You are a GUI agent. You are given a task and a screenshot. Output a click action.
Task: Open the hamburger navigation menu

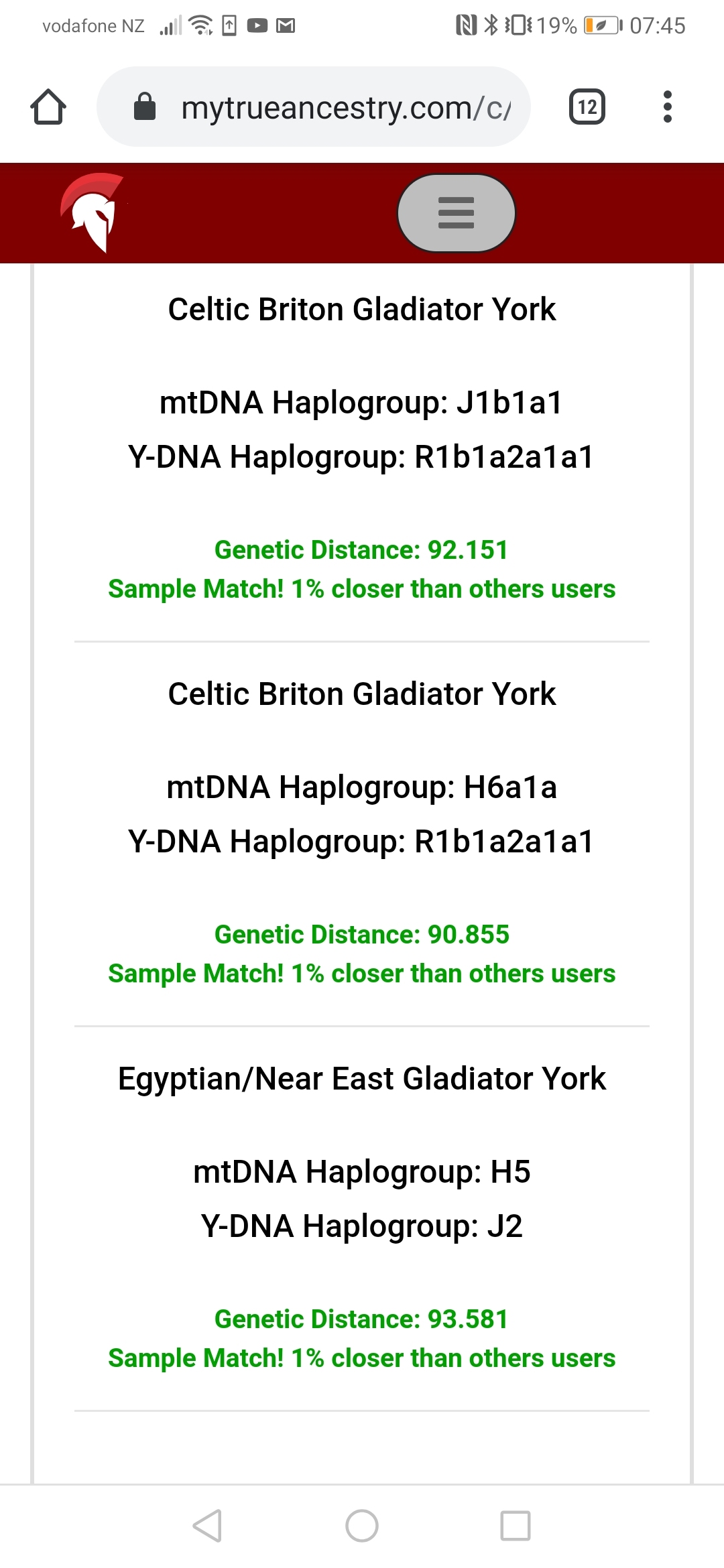456,213
